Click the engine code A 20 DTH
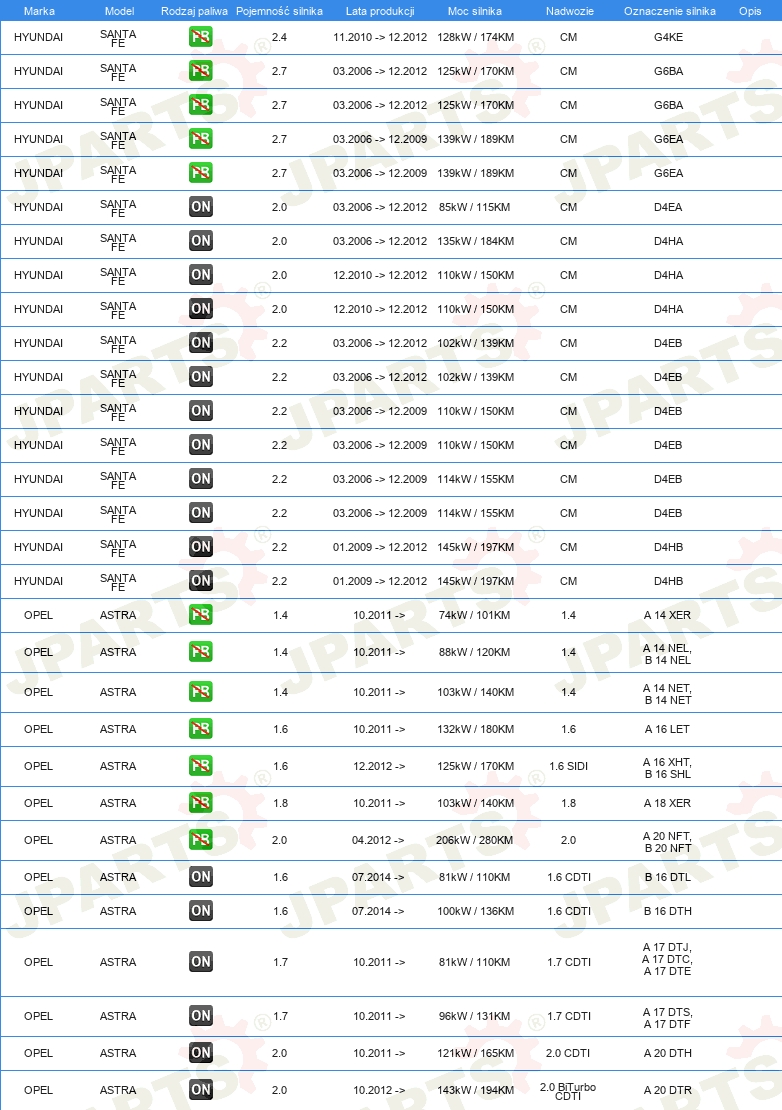Image resolution: width=782 pixels, height=1110 pixels. 667,1053
